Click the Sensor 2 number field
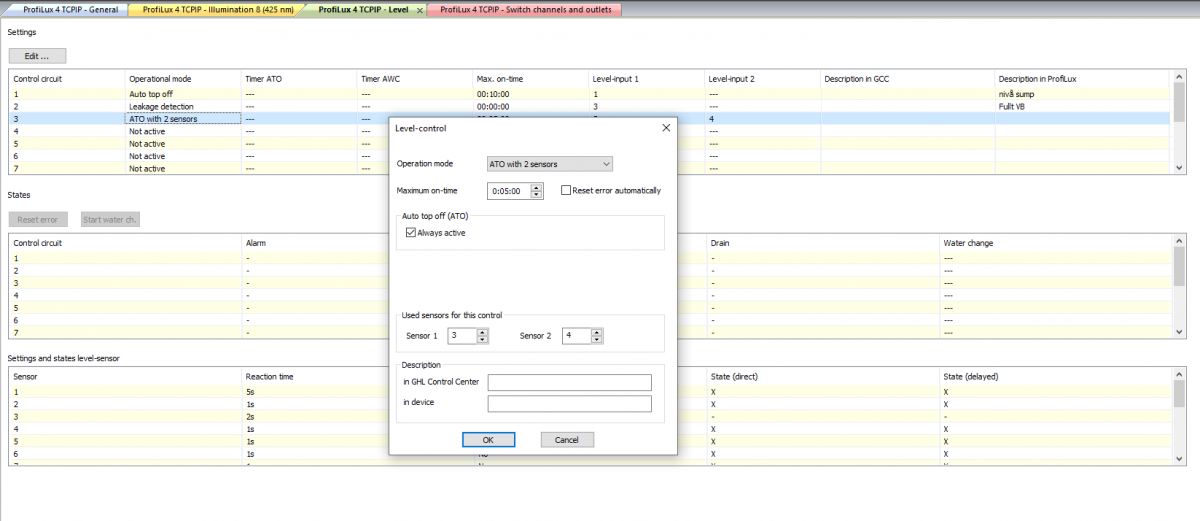 577,336
